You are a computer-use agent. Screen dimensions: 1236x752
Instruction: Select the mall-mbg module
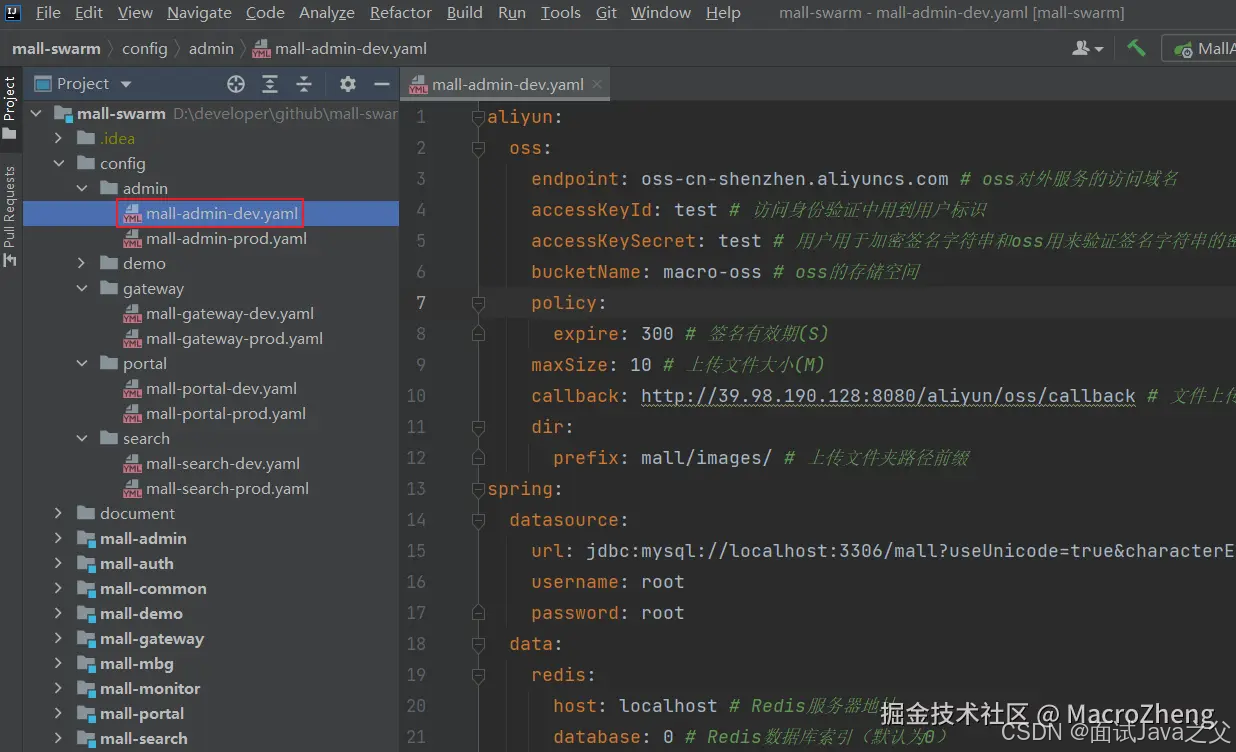pos(137,663)
